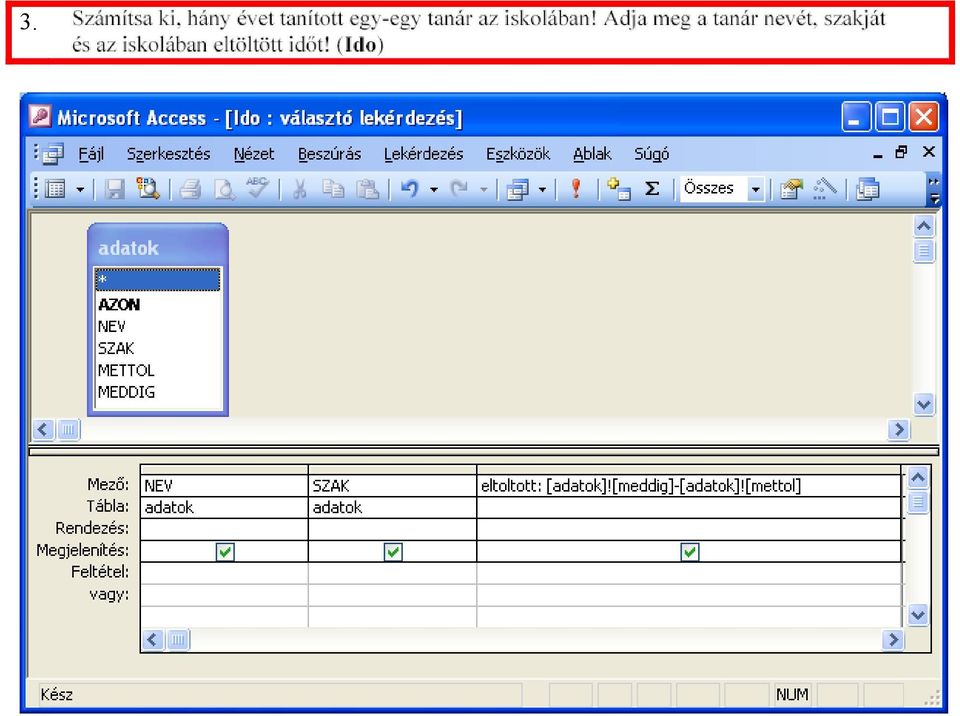Click the Spelling ABC check icon
960x716 pixels.
tap(257, 187)
